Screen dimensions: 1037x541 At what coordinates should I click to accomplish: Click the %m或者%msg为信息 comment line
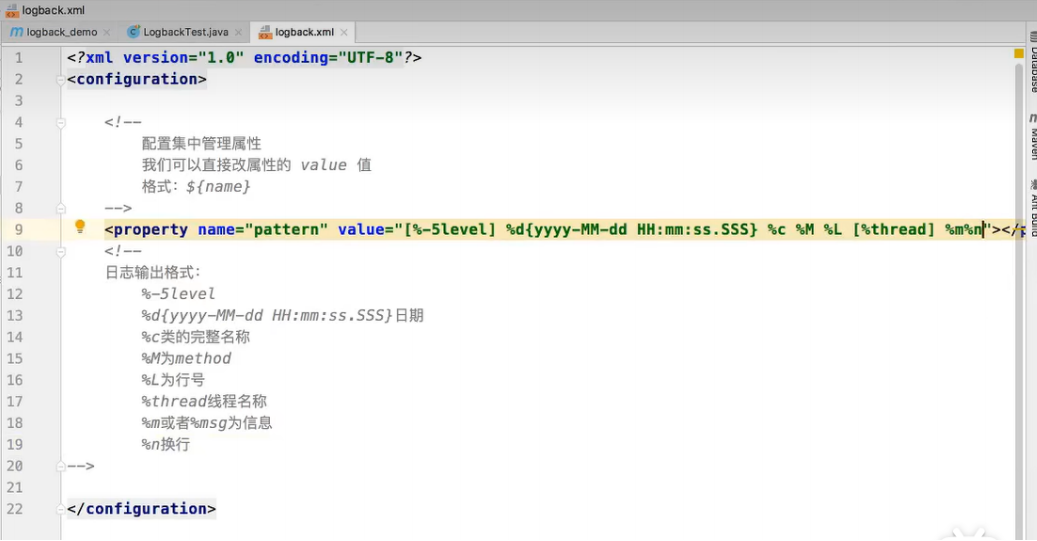(x=207, y=423)
